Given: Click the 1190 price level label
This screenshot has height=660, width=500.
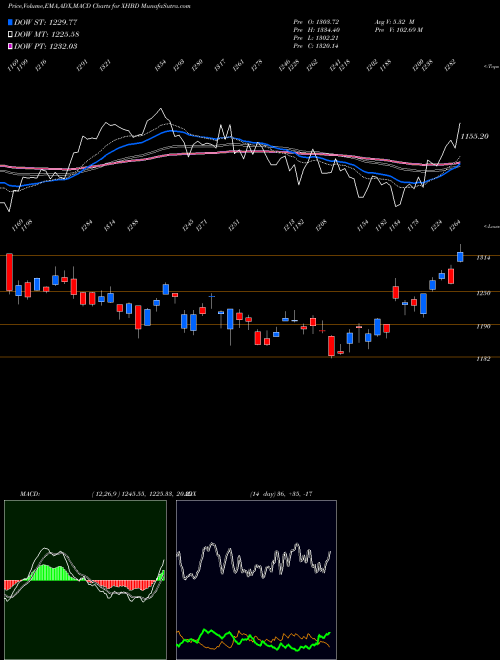Looking at the screenshot, I should (483, 326).
